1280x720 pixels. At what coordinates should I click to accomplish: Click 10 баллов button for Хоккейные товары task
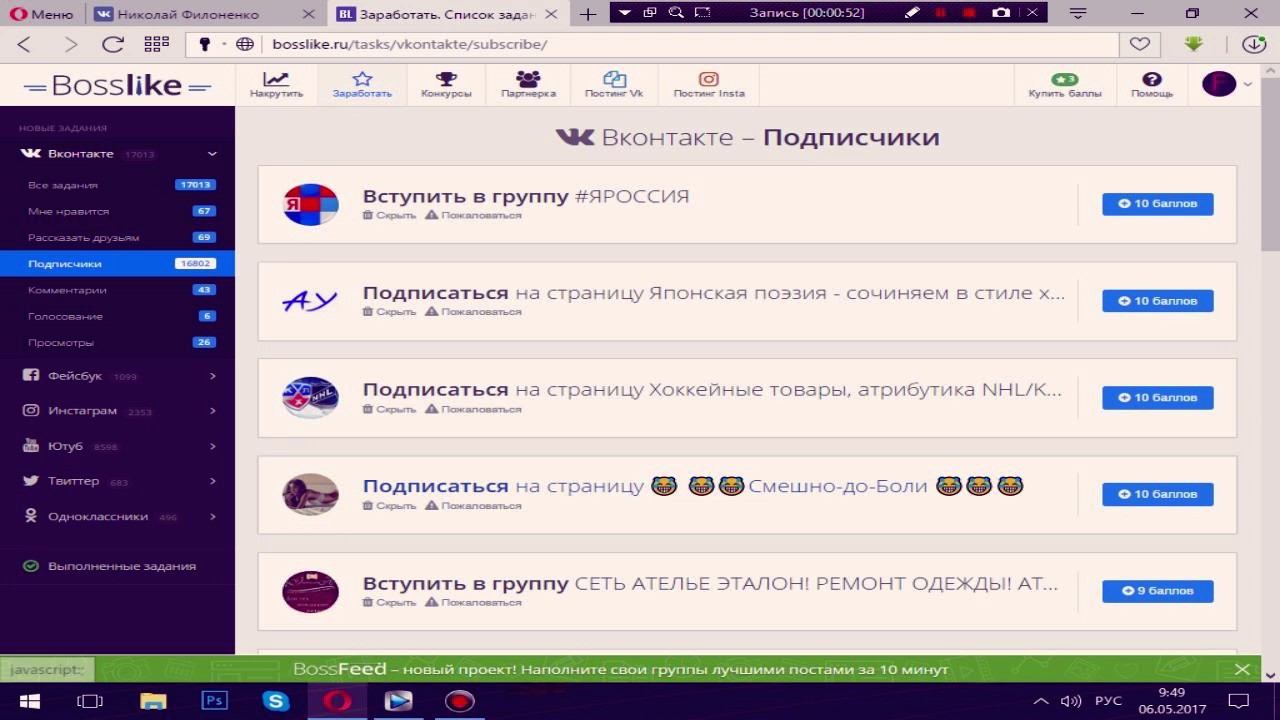click(1157, 398)
